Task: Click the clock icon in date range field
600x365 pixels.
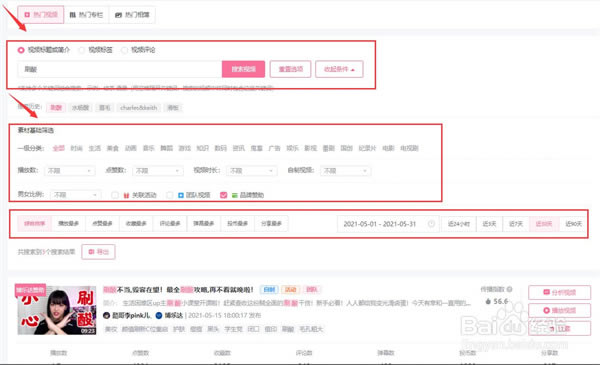Action: click(x=431, y=224)
